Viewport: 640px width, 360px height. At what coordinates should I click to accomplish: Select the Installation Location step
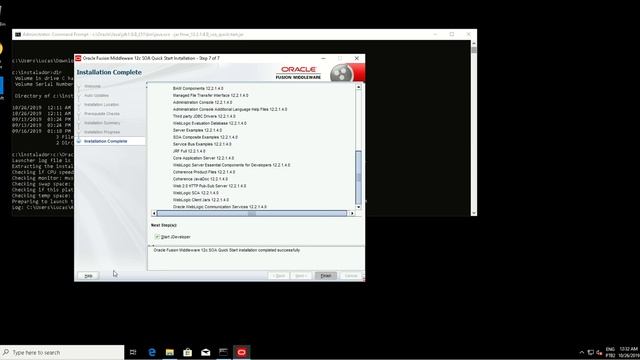coord(101,104)
